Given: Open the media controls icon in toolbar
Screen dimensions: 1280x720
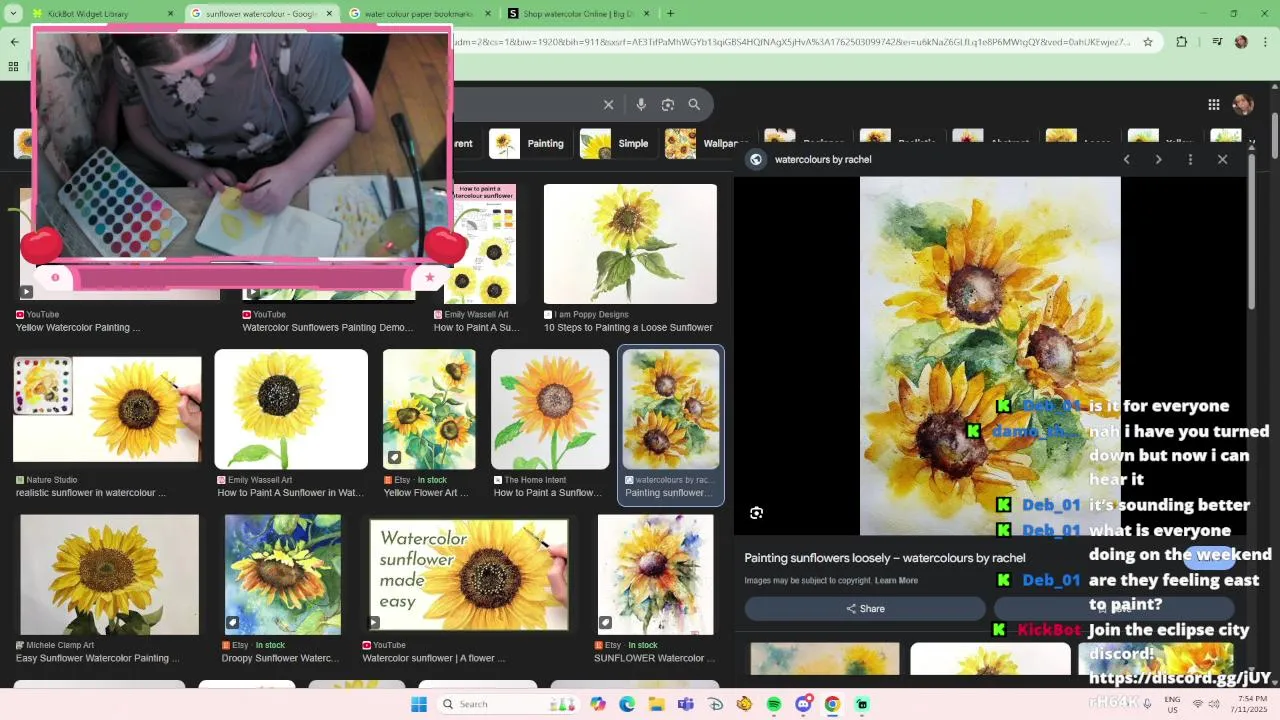Looking at the screenshot, I should 1217,42.
